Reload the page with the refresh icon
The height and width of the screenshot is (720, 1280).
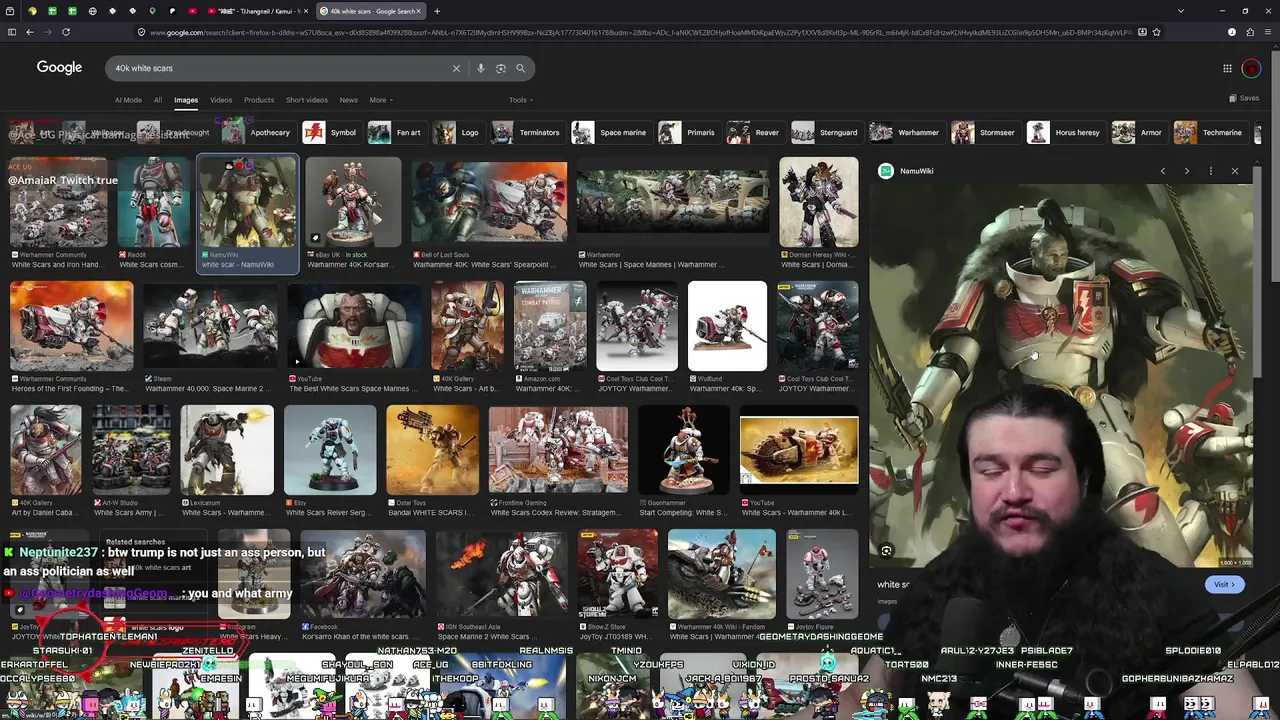pyautogui.click(x=66, y=32)
